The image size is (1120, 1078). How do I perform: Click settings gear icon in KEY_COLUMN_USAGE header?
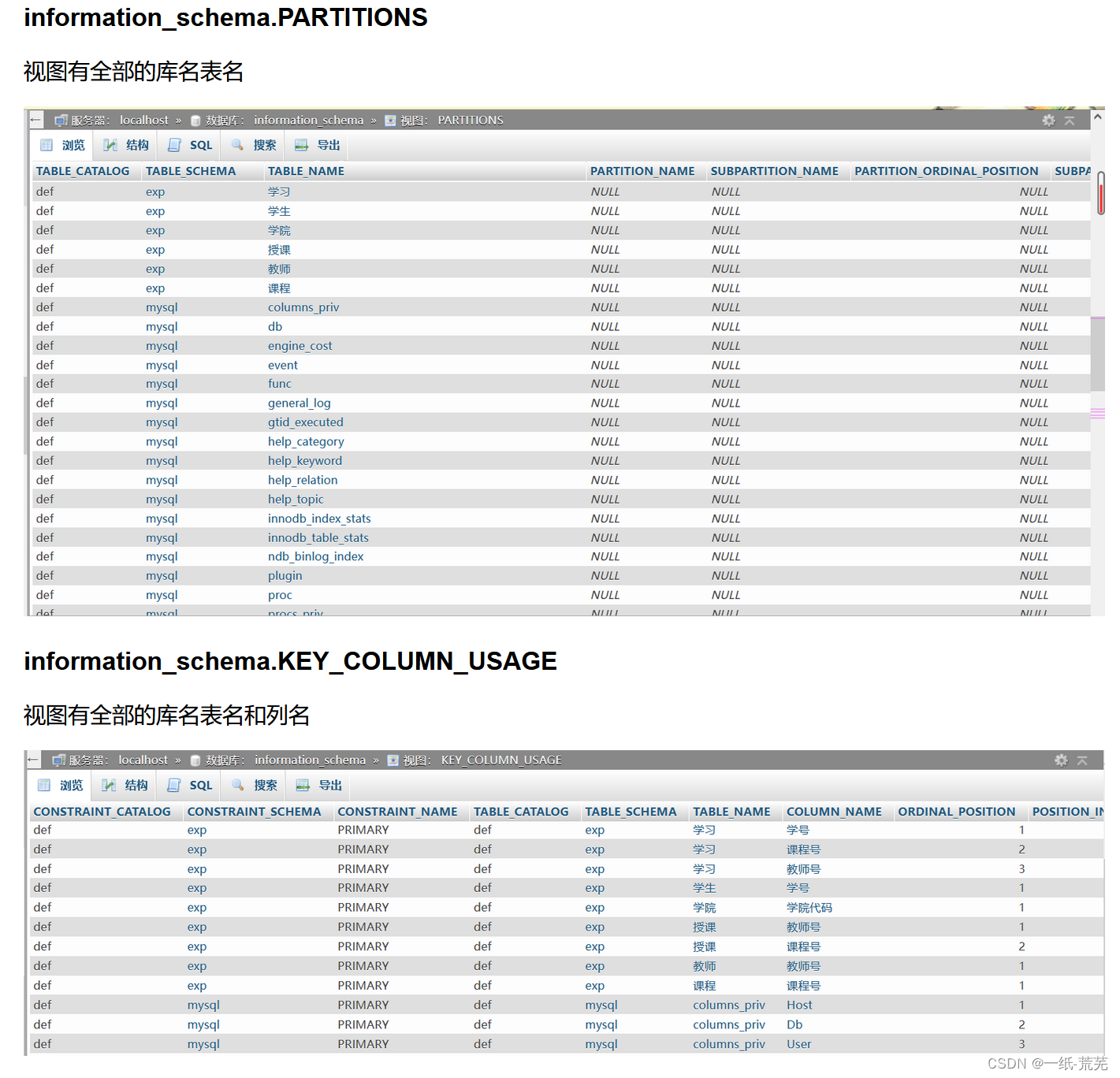(1061, 760)
